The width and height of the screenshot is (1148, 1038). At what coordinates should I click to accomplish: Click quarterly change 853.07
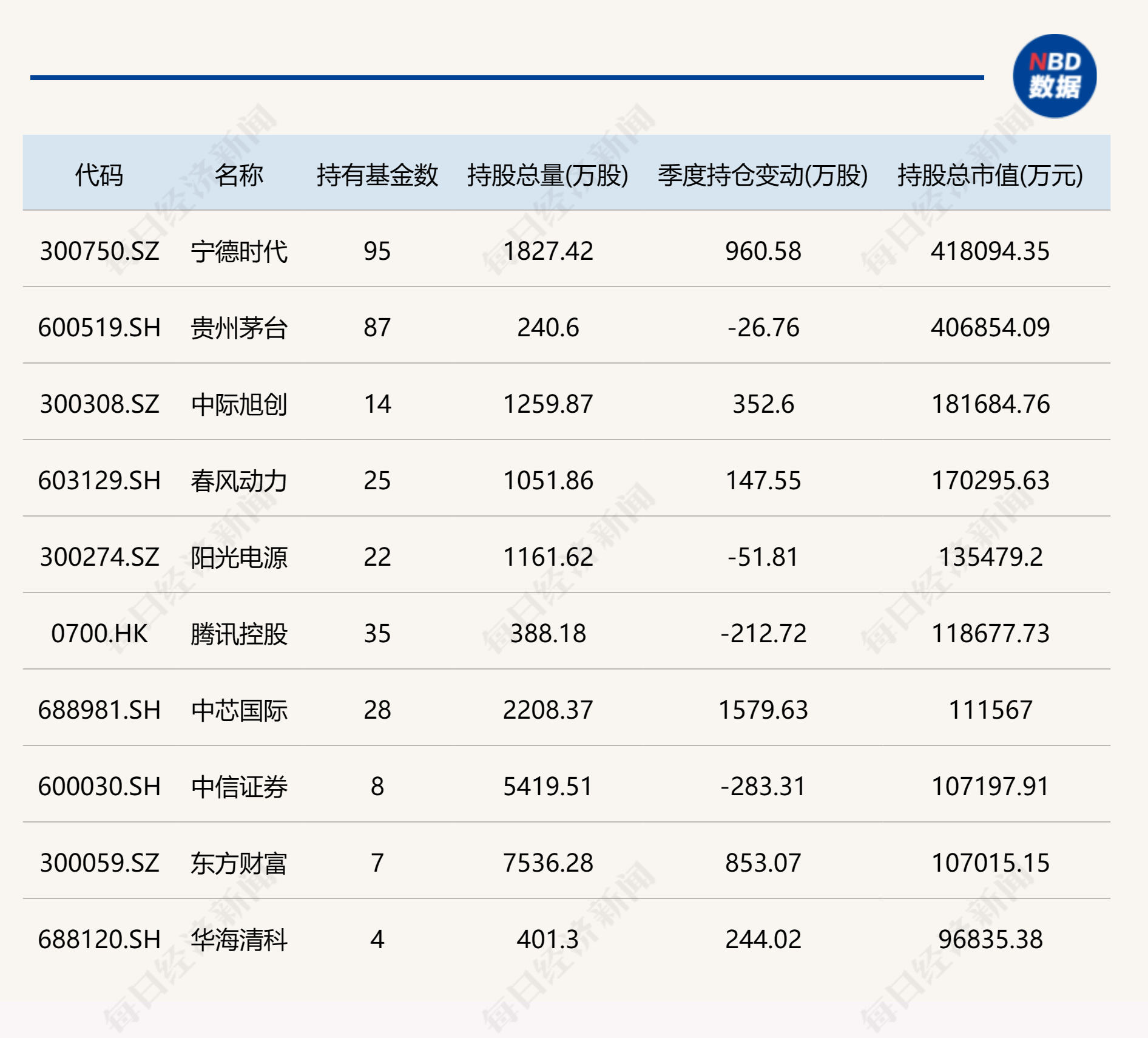tap(763, 863)
